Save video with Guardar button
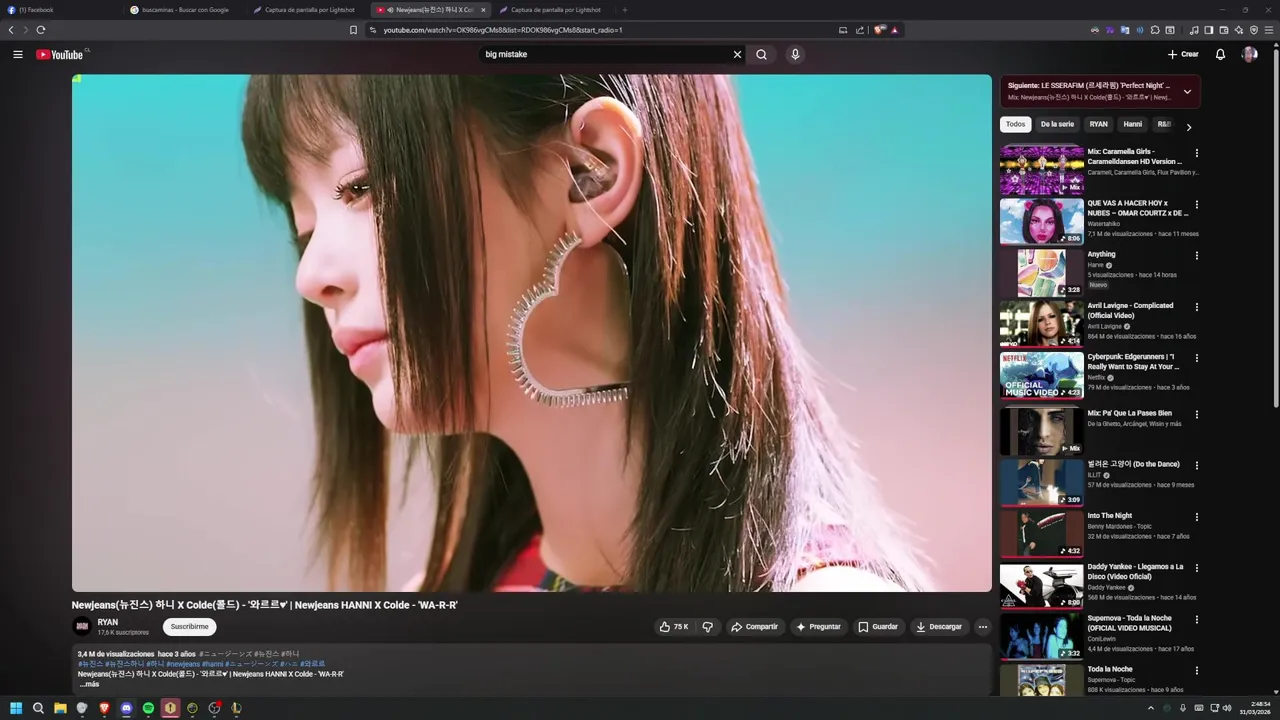The width and height of the screenshot is (1280, 720). click(x=878, y=627)
